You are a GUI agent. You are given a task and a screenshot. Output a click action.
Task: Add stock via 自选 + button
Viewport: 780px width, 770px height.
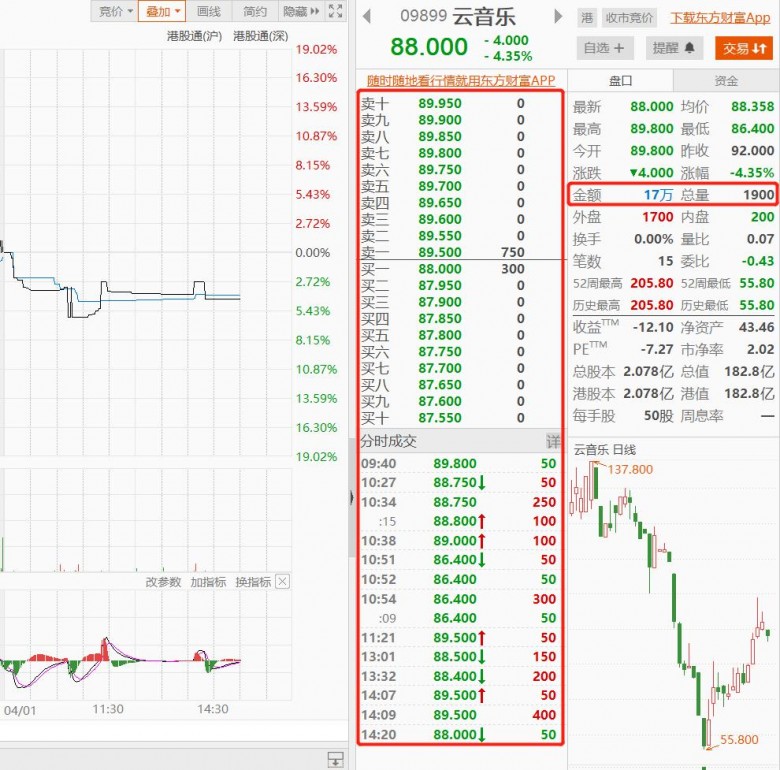604,48
